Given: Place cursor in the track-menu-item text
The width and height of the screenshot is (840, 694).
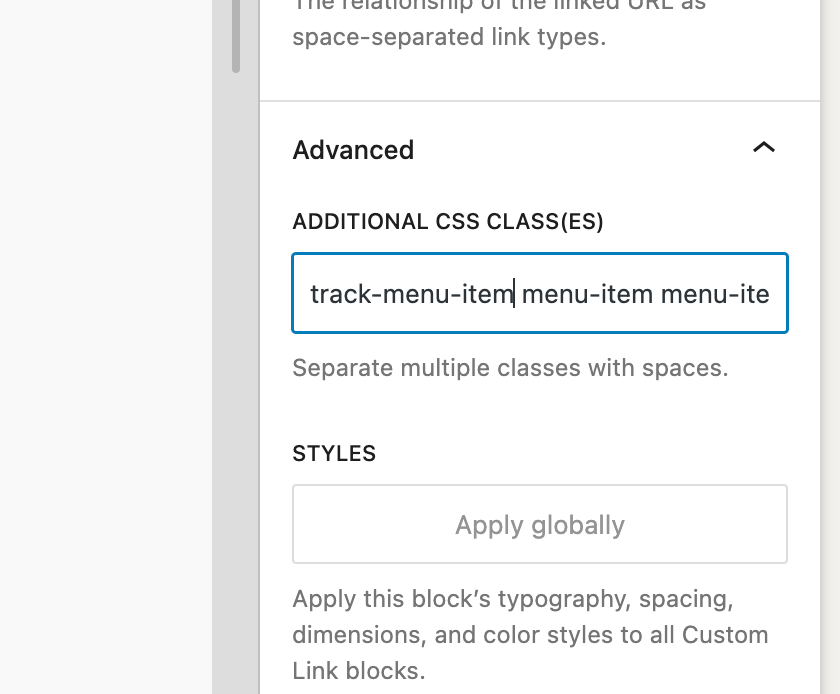Looking at the screenshot, I should click(x=410, y=295).
